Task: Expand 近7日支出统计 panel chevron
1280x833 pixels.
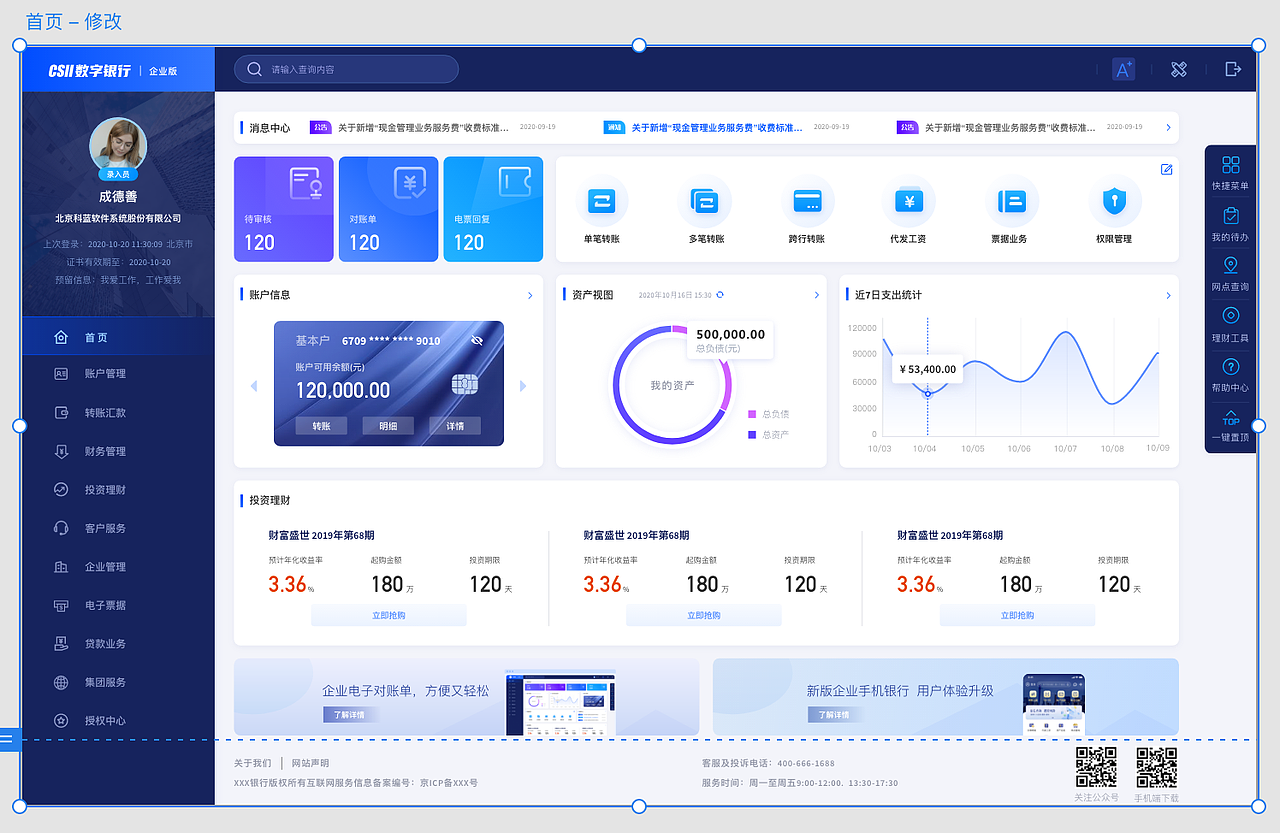Action: tap(1168, 295)
